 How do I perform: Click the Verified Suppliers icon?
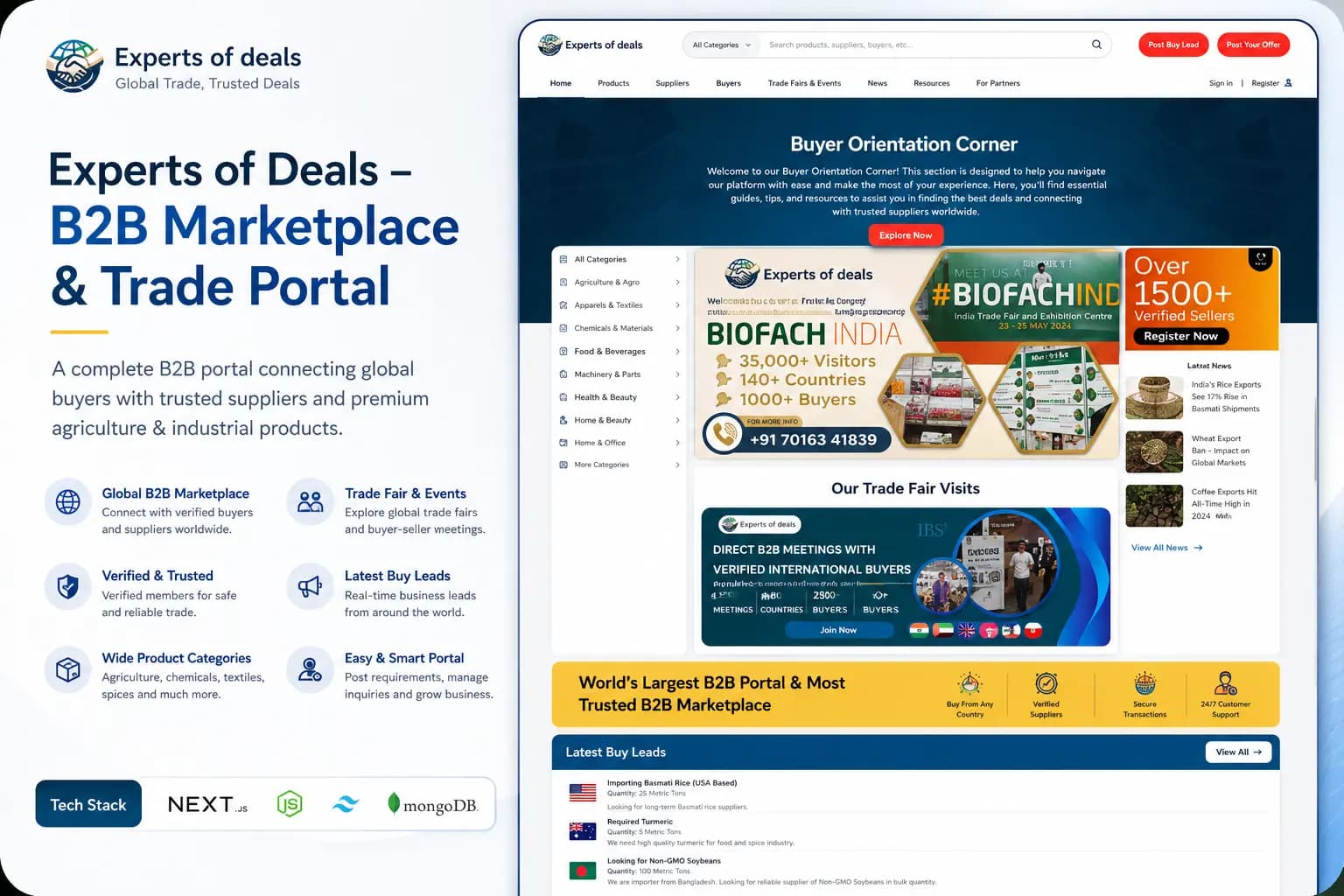tap(1046, 682)
